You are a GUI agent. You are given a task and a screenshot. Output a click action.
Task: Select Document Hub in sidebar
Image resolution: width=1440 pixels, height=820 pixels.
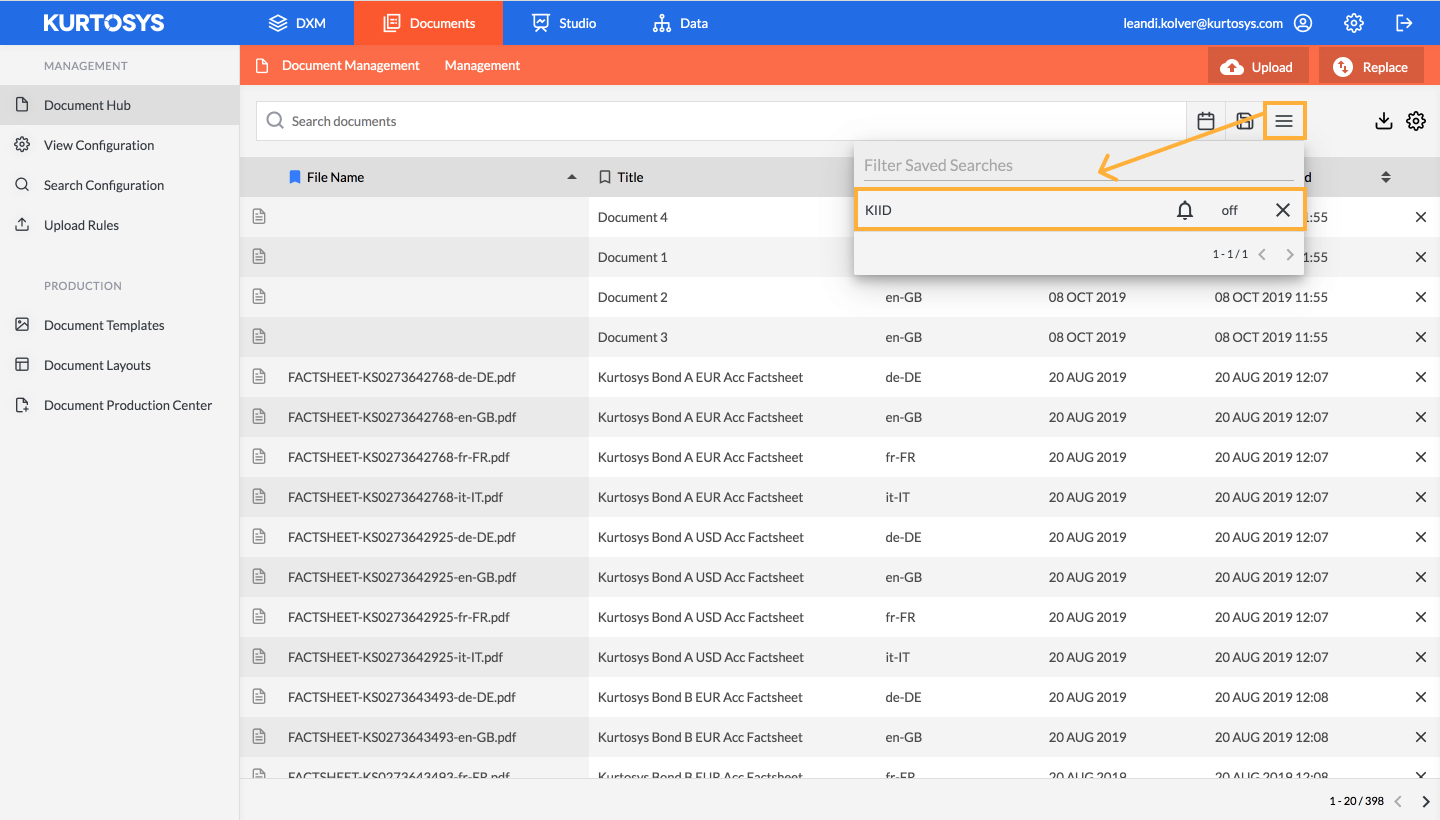[x=119, y=105]
